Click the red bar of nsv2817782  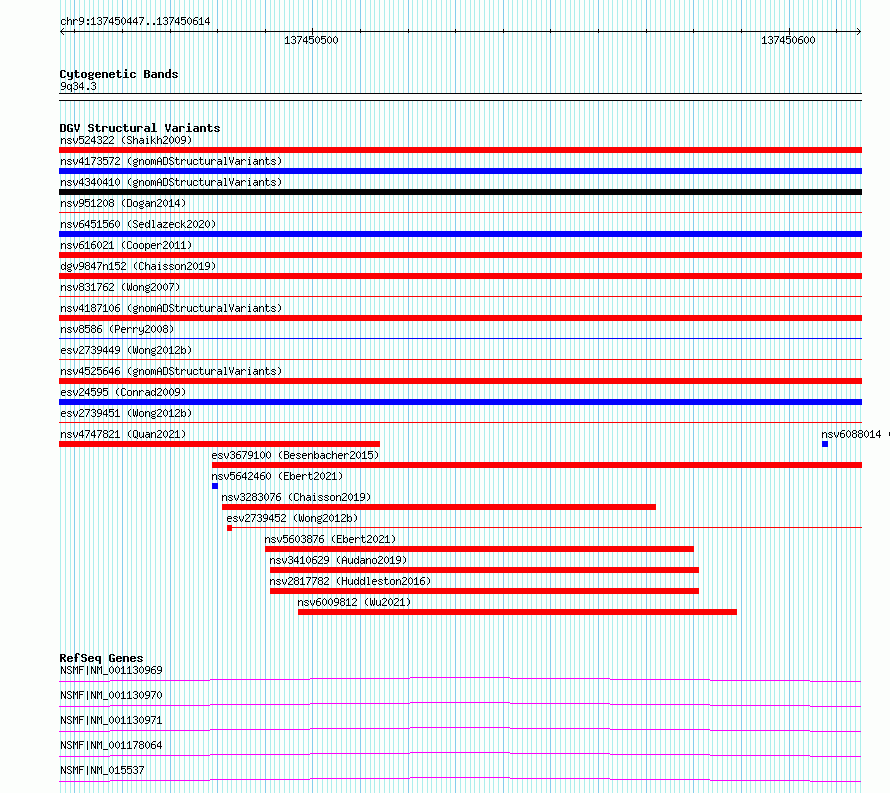[x=484, y=591]
